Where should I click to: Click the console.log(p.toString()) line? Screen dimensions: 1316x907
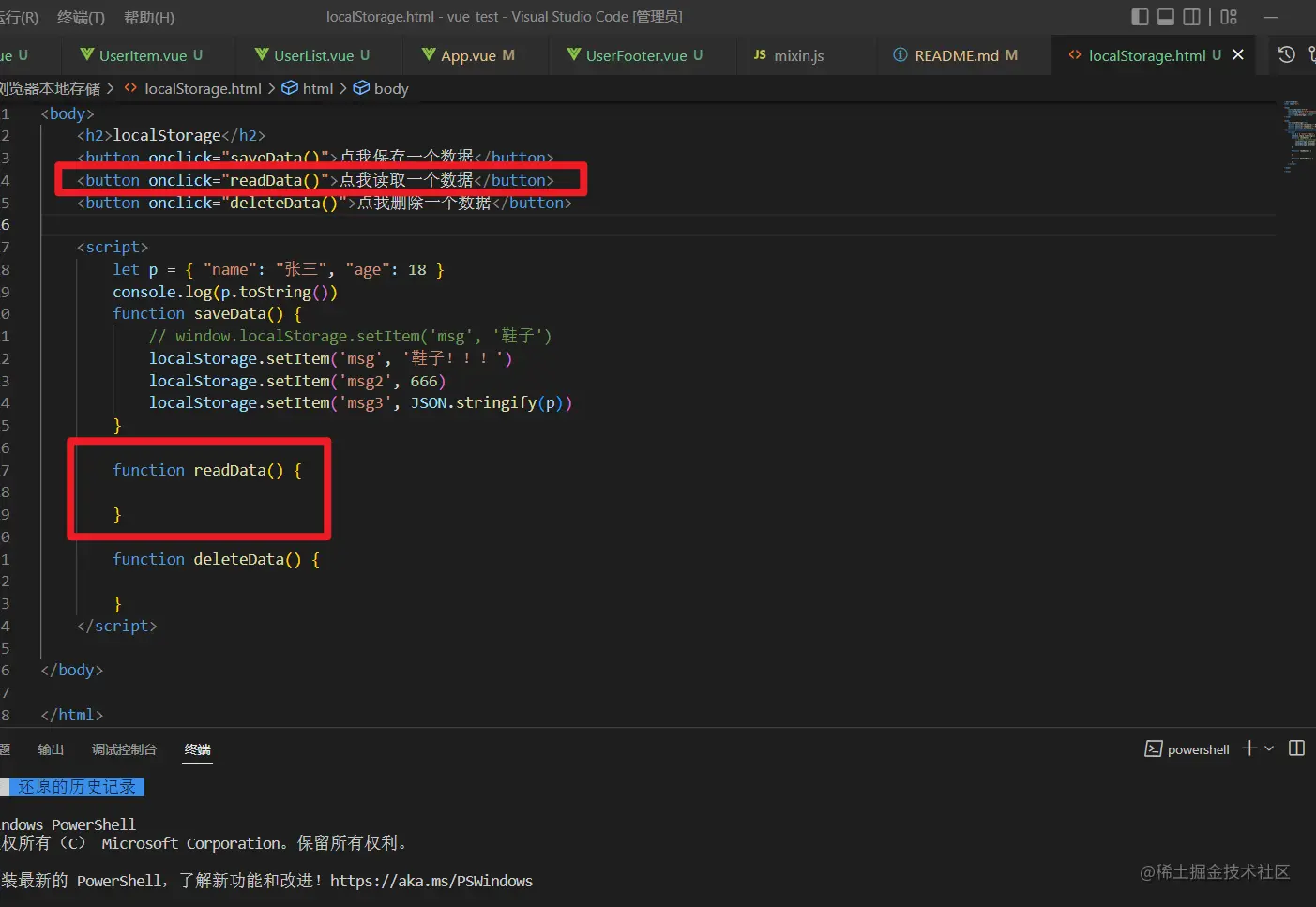point(225,292)
